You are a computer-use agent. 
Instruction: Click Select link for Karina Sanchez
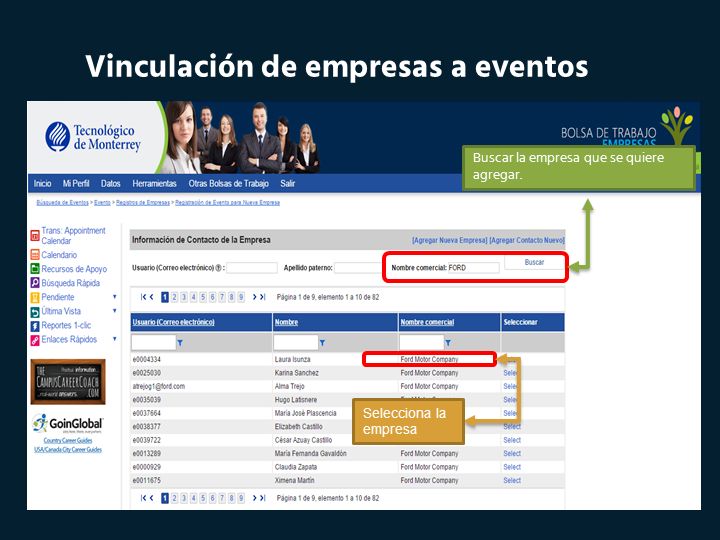(510, 373)
